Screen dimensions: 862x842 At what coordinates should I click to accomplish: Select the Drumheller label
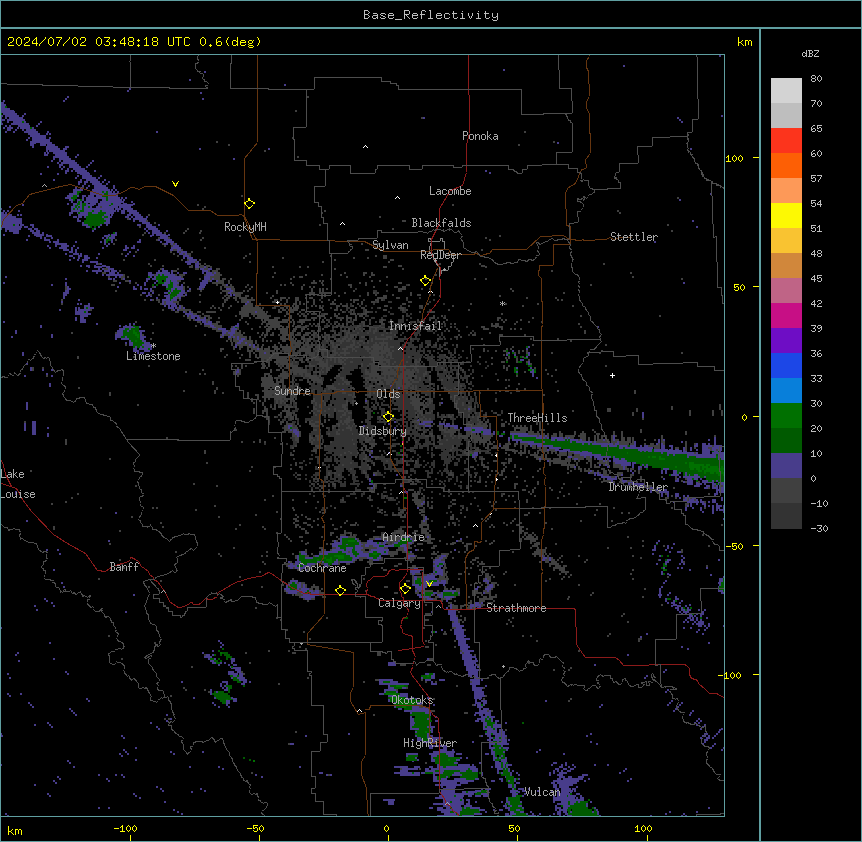pos(638,487)
